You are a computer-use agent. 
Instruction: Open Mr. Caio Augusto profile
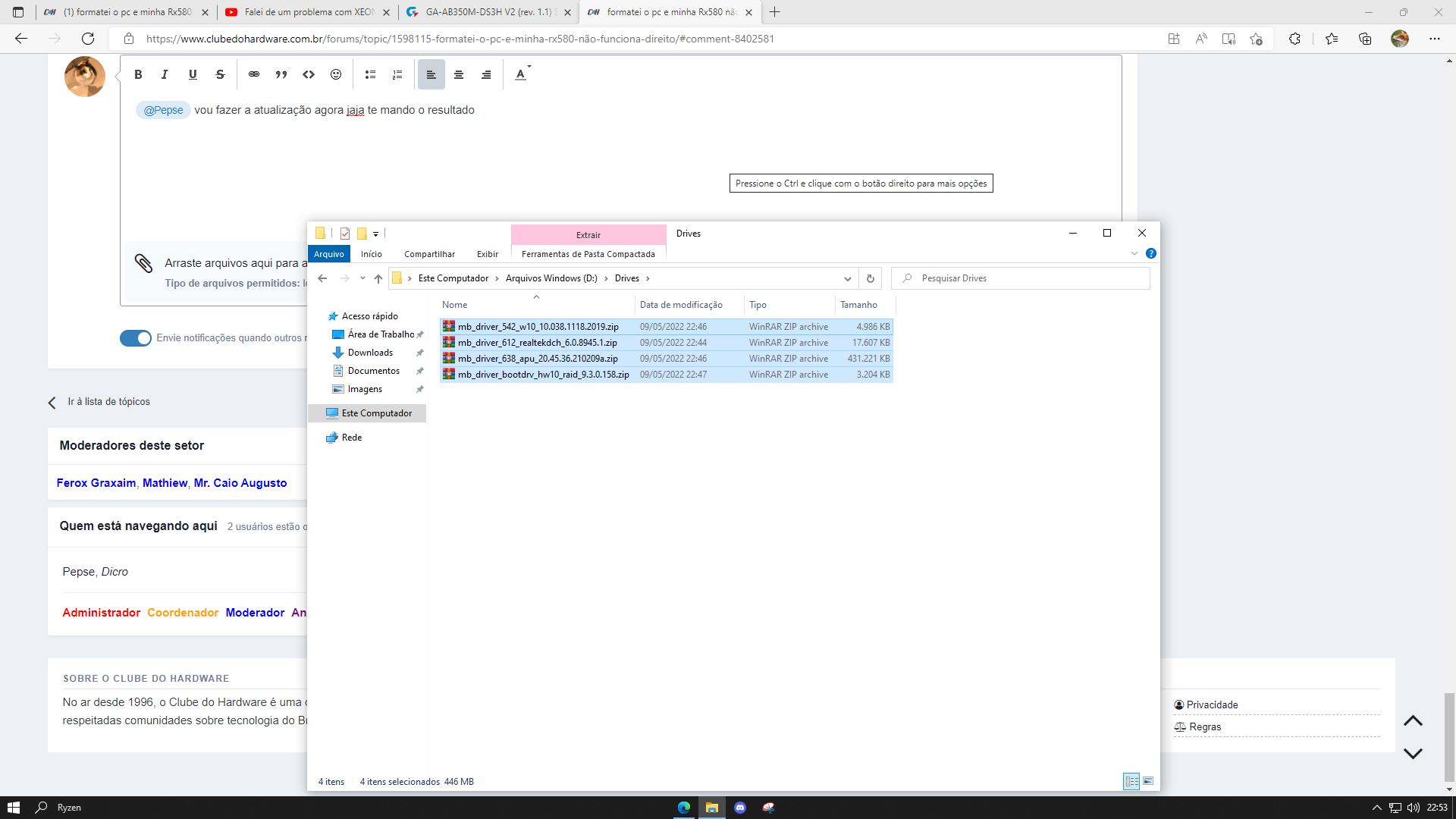[240, 483]
